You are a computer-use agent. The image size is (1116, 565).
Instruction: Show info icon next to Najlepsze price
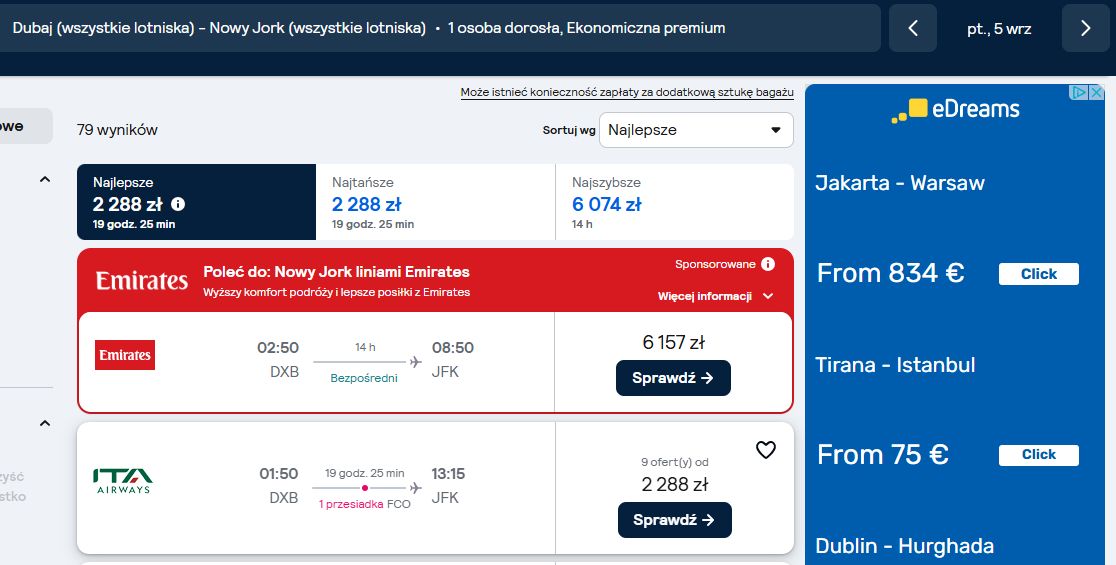[178, 204]
